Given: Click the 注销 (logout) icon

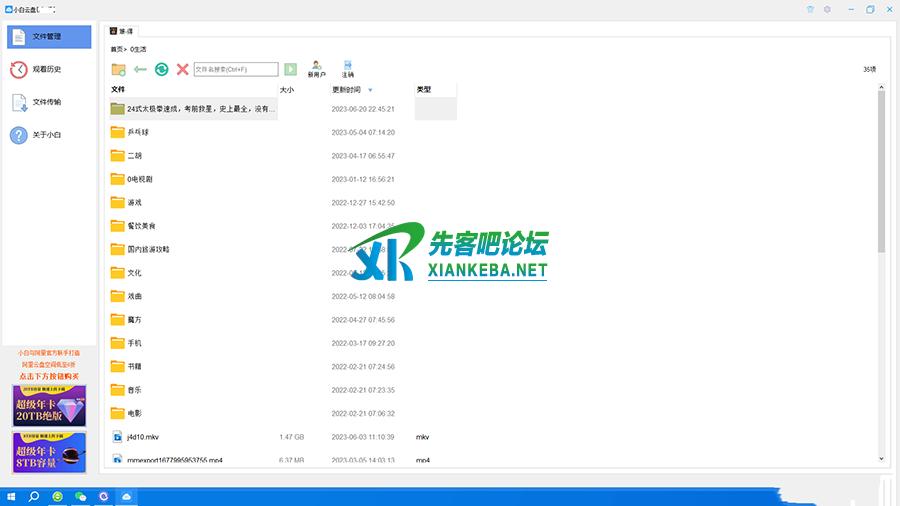Looking at the screenshot, I should click(348, 68).
